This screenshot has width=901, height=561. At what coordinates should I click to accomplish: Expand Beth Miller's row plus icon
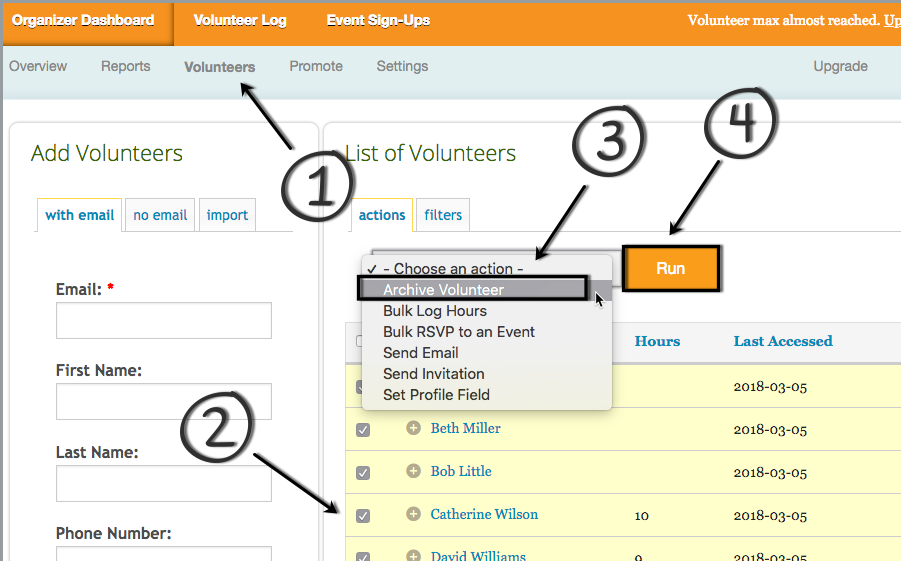[413, 428]
